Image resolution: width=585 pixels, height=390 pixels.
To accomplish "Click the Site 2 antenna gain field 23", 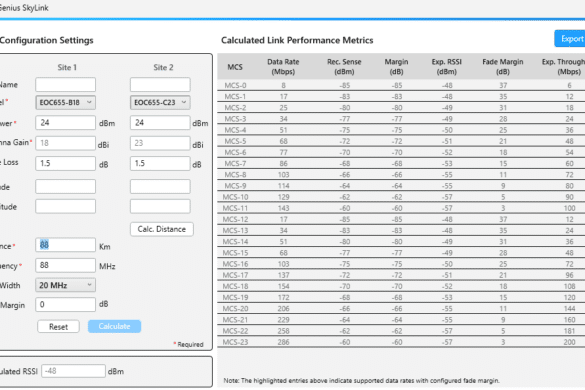I will point(160,143).
